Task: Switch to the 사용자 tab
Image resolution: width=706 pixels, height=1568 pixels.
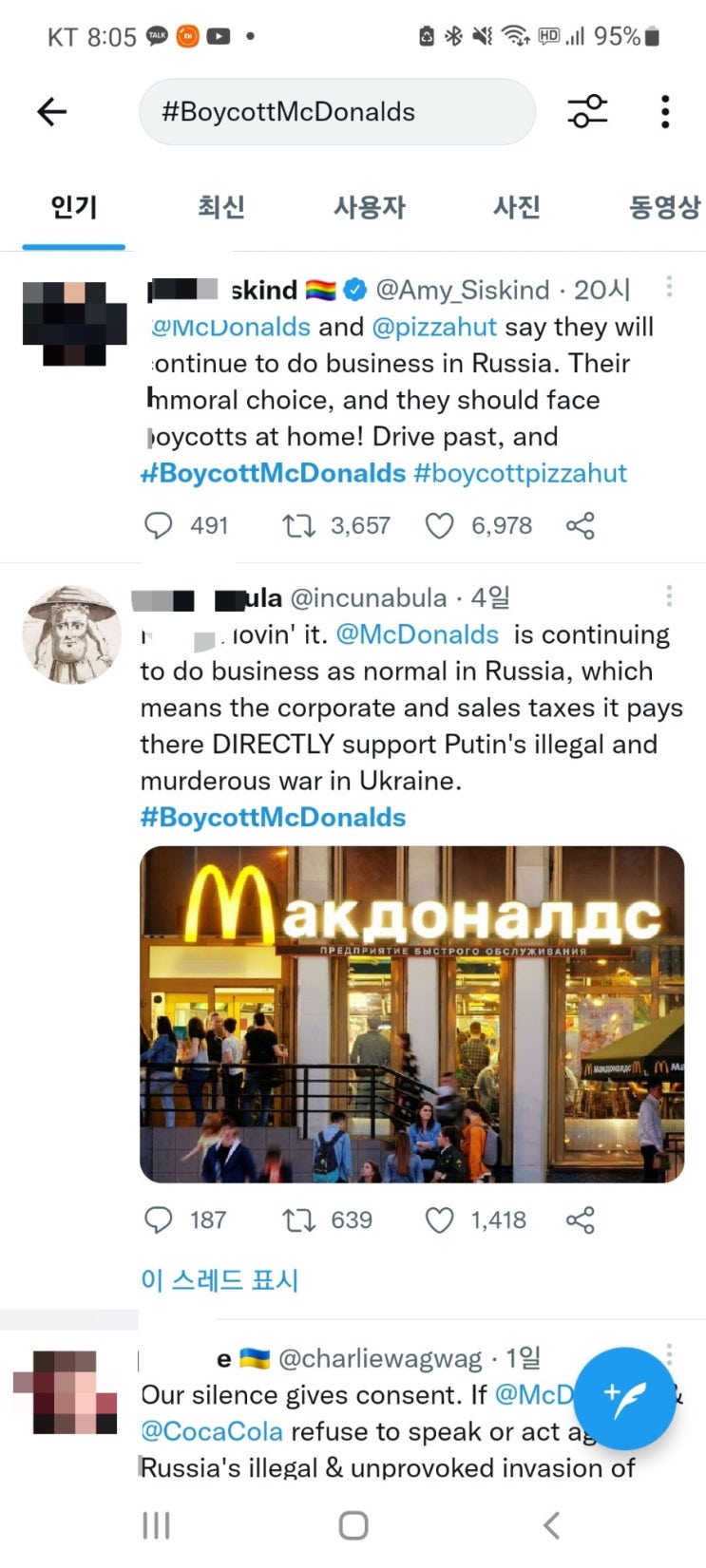Action: [370, 206]
